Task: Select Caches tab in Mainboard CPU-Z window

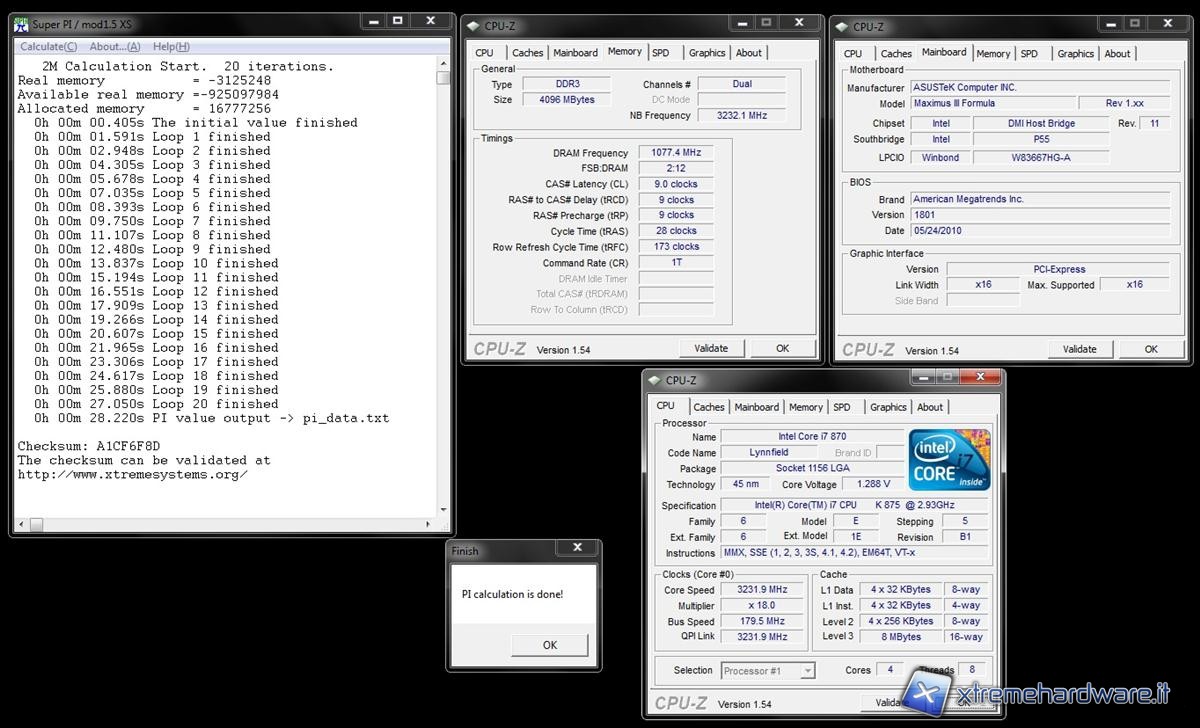Action: 896,54
